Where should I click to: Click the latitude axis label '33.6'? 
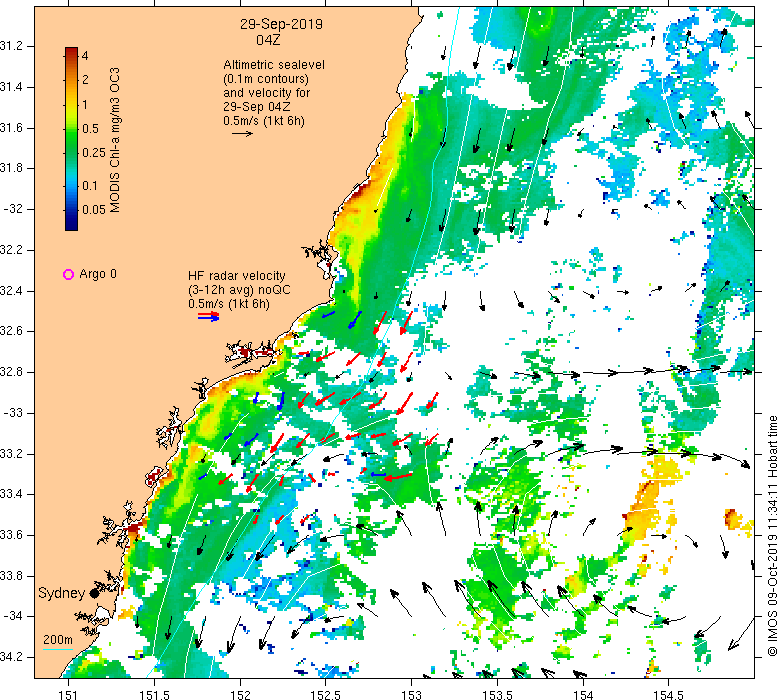click(x=11, y=535)
